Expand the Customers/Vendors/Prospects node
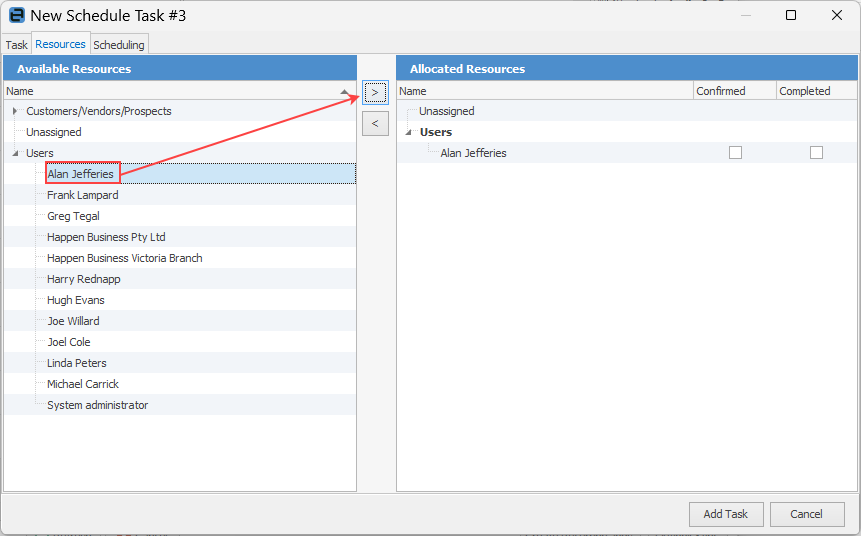 click(15, 111)
